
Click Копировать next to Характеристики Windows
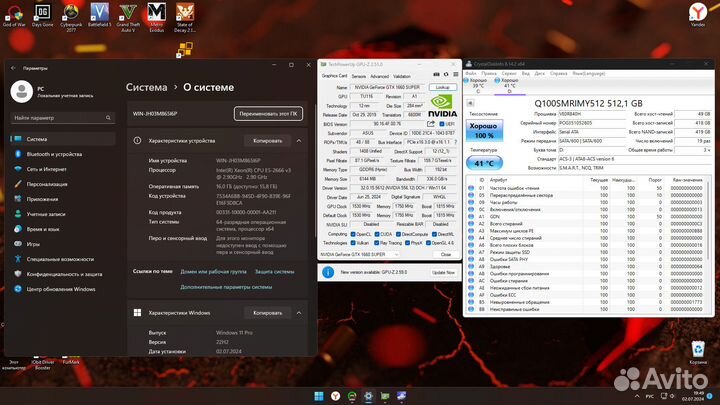tap(267, 313)
